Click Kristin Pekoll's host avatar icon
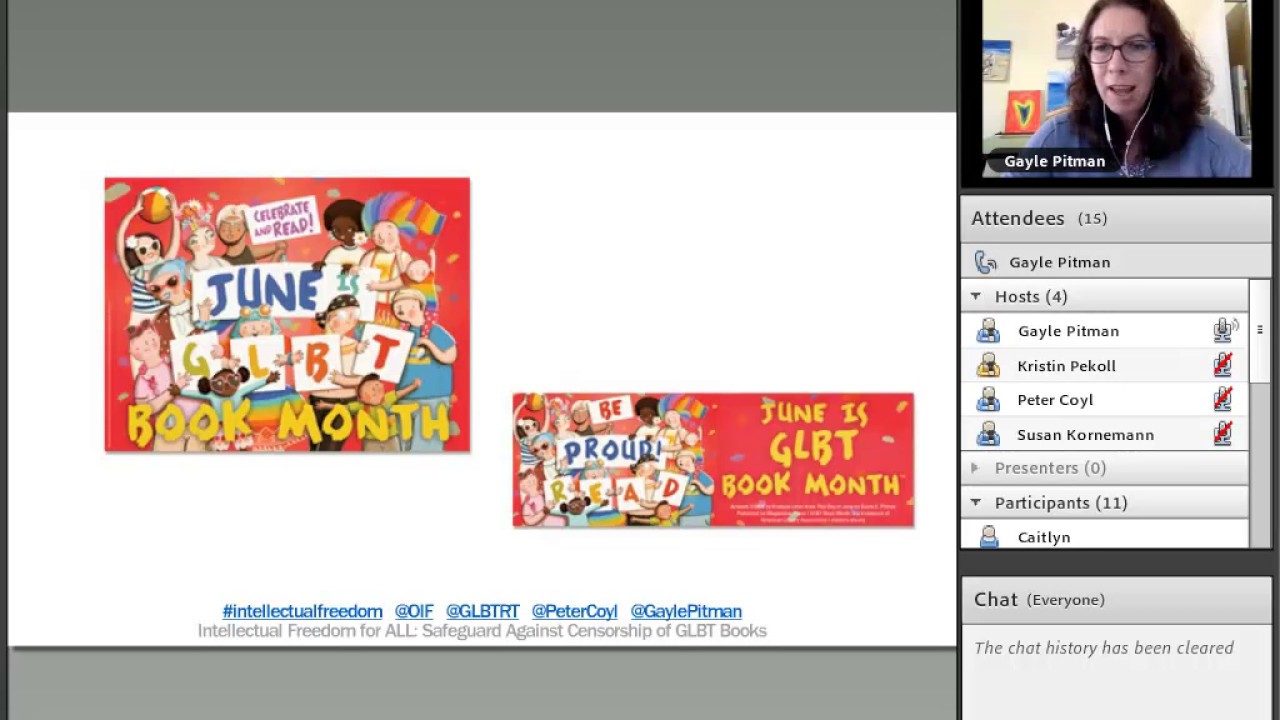The width and height of the screenshot is (1280, 720). [988, 366]
